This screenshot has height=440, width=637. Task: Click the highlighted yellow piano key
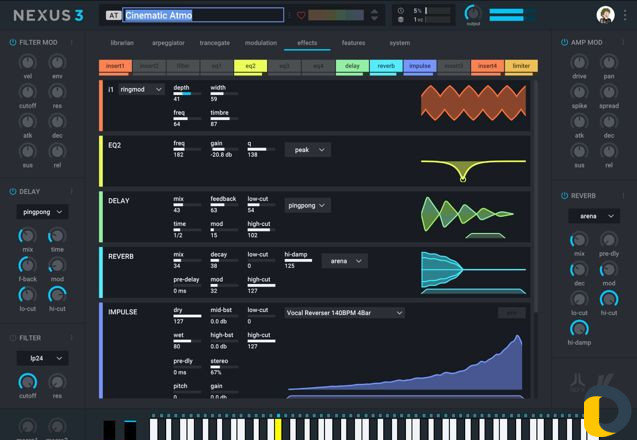278,429
